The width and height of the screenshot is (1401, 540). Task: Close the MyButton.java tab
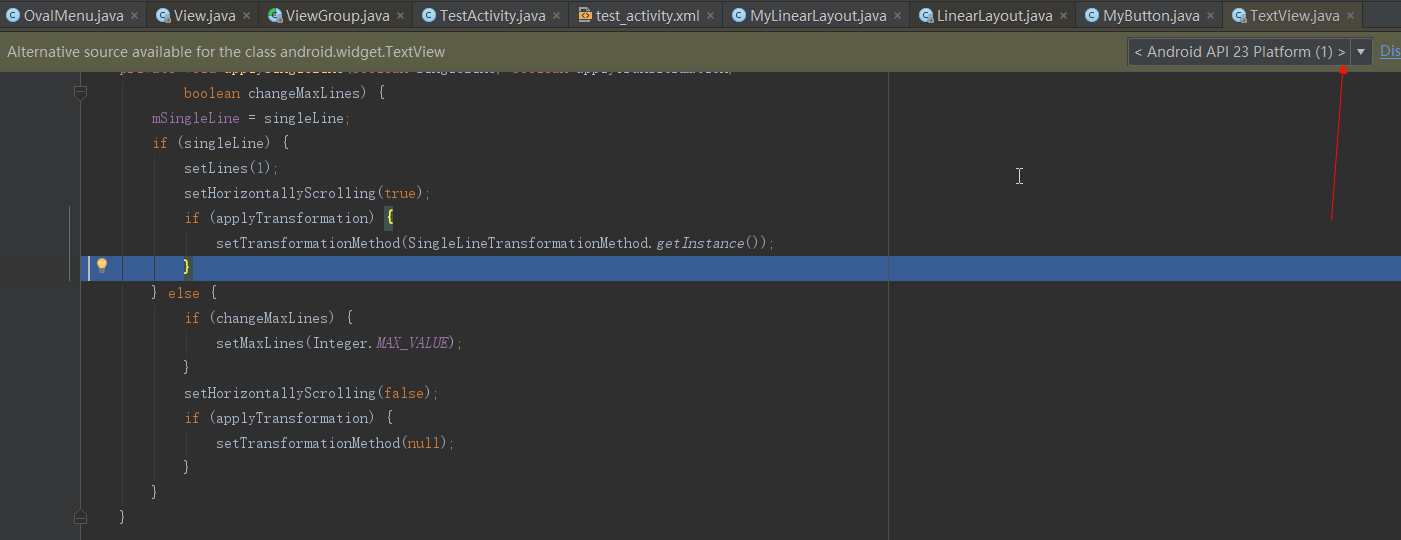point(1210,16)
